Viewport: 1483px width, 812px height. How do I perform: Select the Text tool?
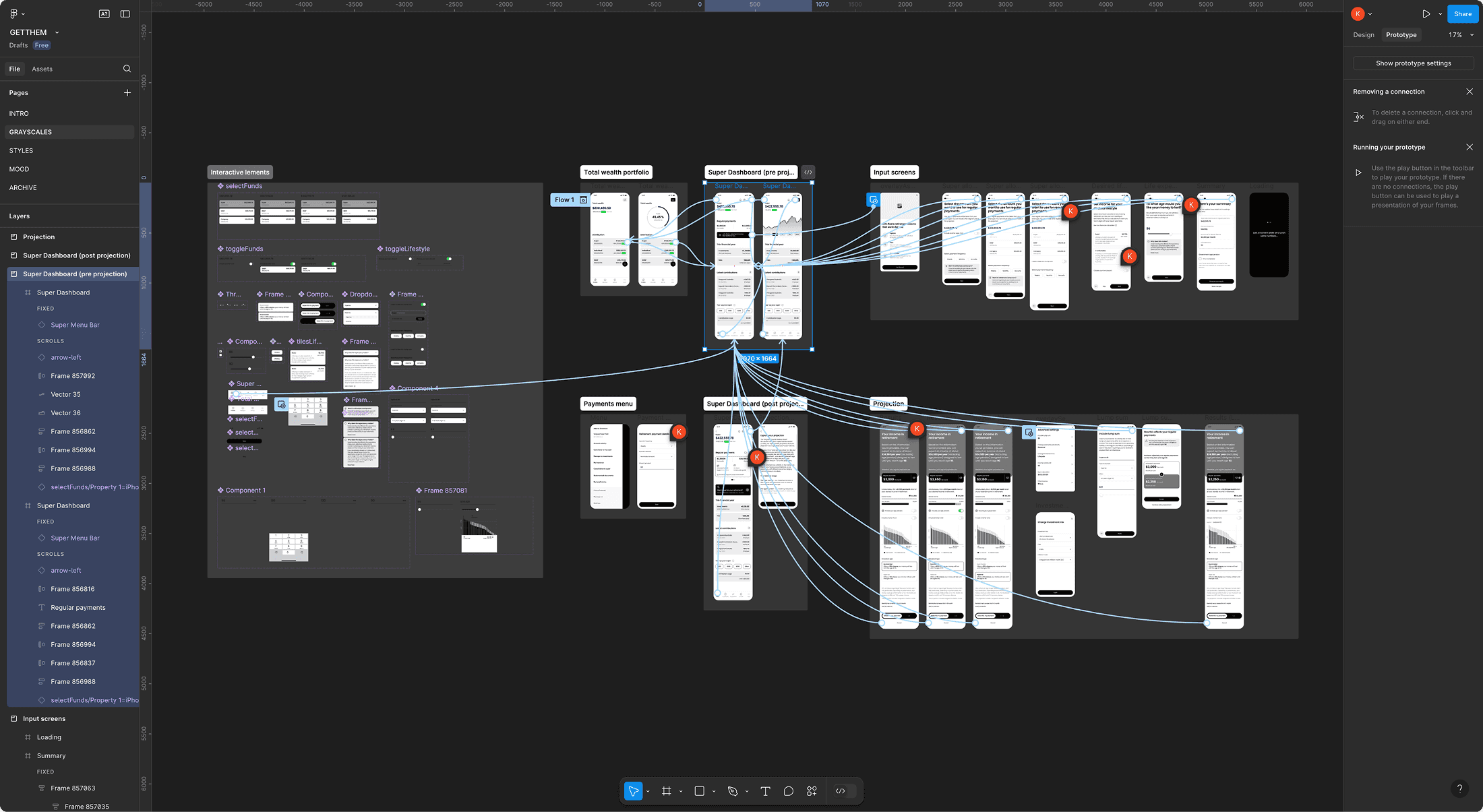pos(765,791)
